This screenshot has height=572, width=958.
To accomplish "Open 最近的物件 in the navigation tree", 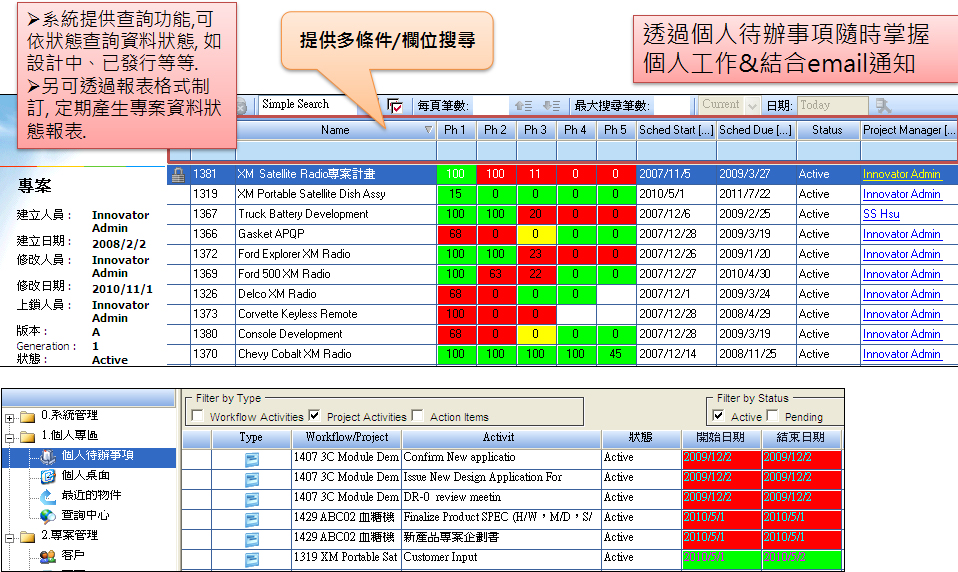I will click(x=90, y=495).
